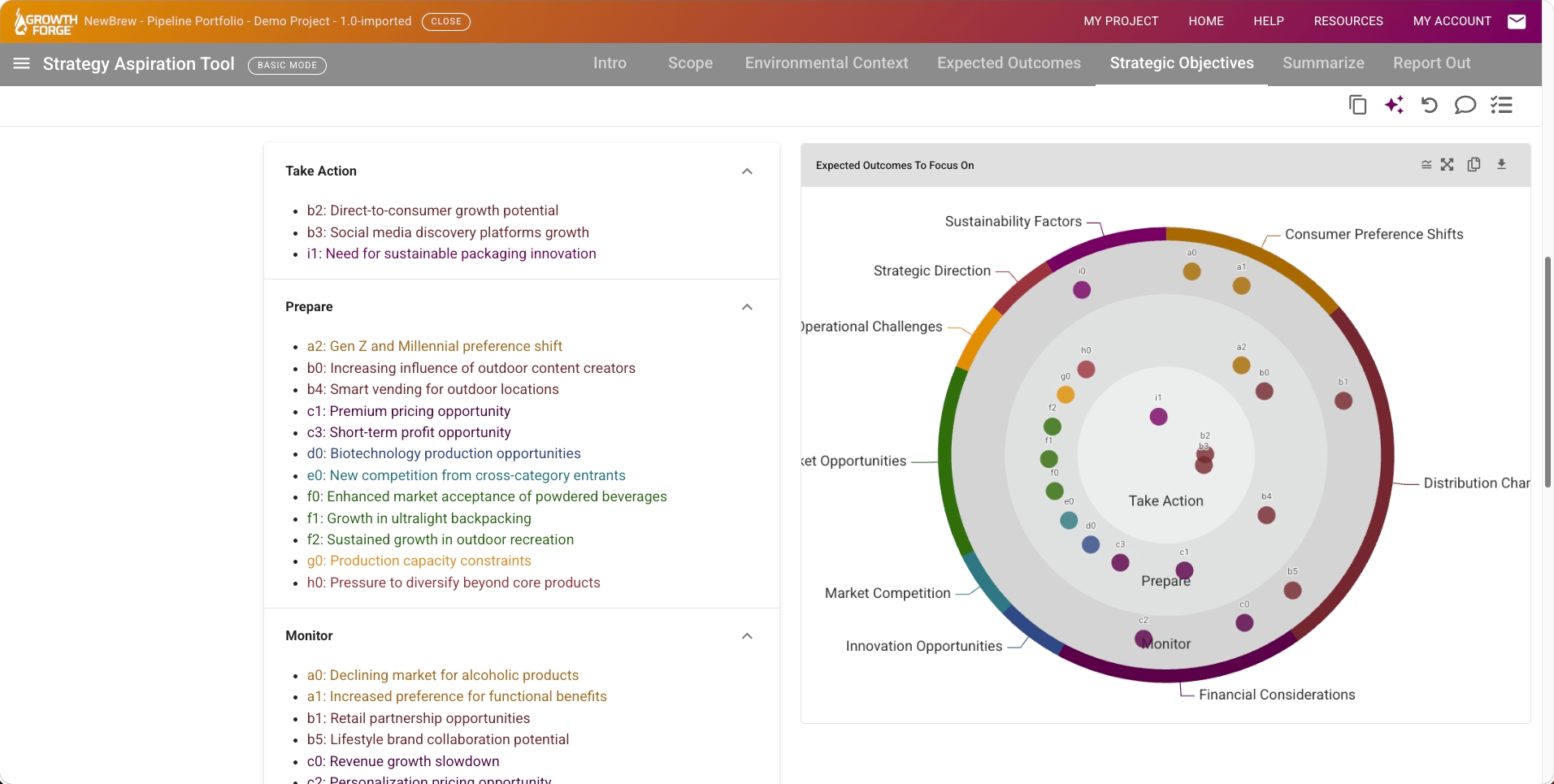This screenshot has height=784, width=1554.
Task: Click the b1 dot on chart
Action: pyautogui.click(x=1343, y=401)
